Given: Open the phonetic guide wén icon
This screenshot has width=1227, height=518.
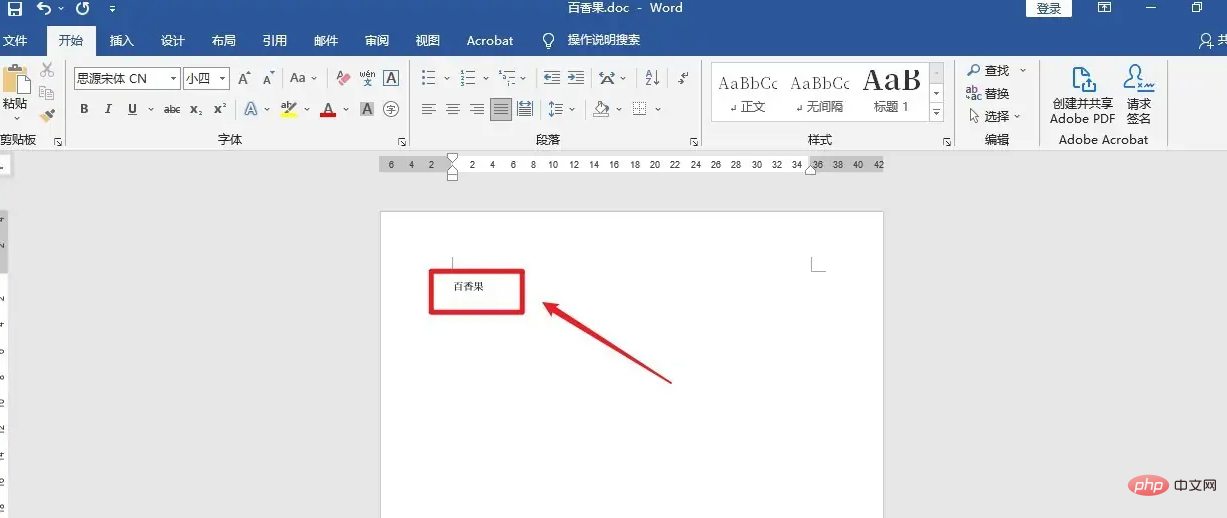Looking at the screenshot, I should [367, 78].
